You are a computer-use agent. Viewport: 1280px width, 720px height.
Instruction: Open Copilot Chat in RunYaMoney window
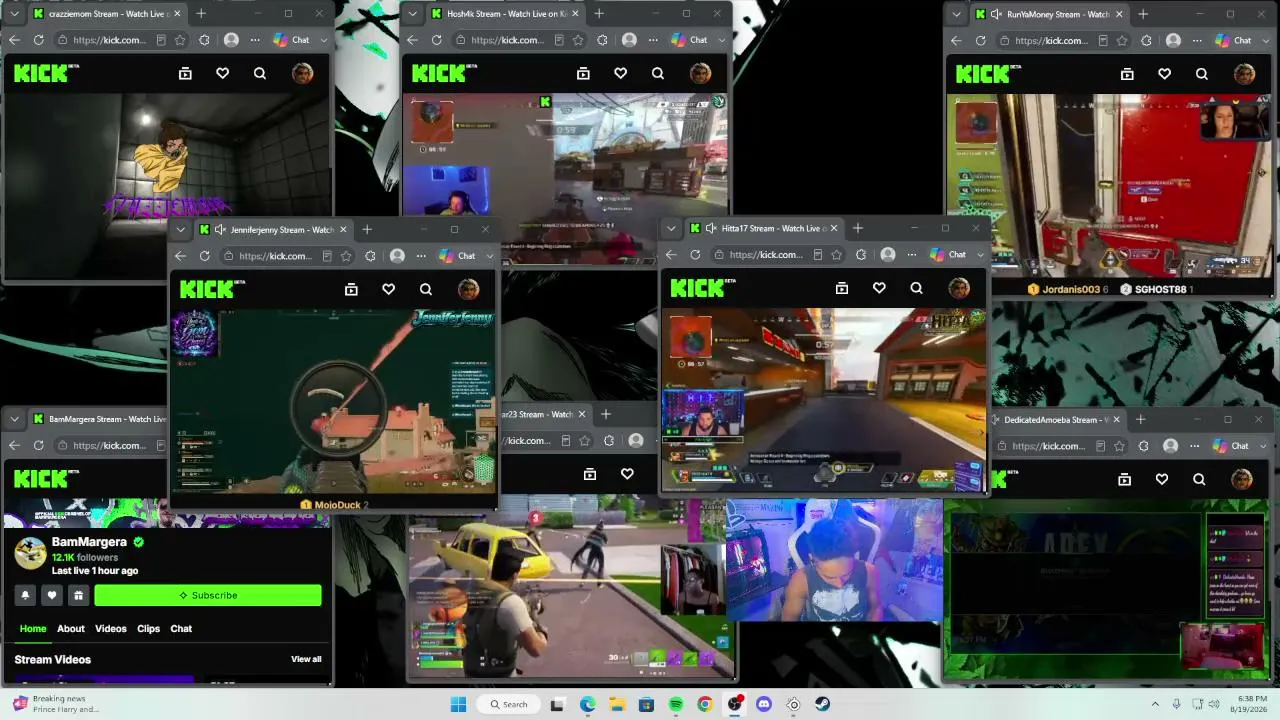(1234, 40)
